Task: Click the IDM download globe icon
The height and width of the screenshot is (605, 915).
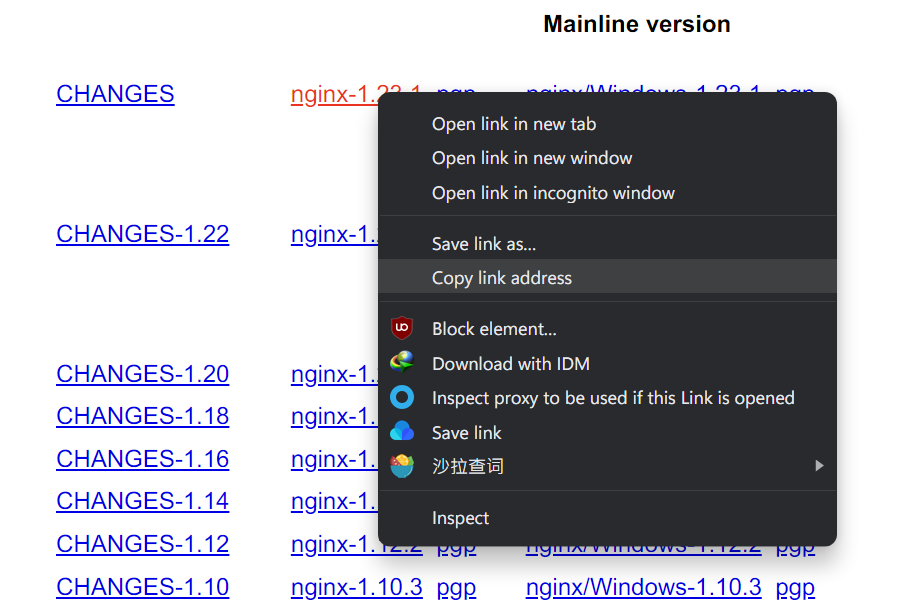Action: coord(402,363)
